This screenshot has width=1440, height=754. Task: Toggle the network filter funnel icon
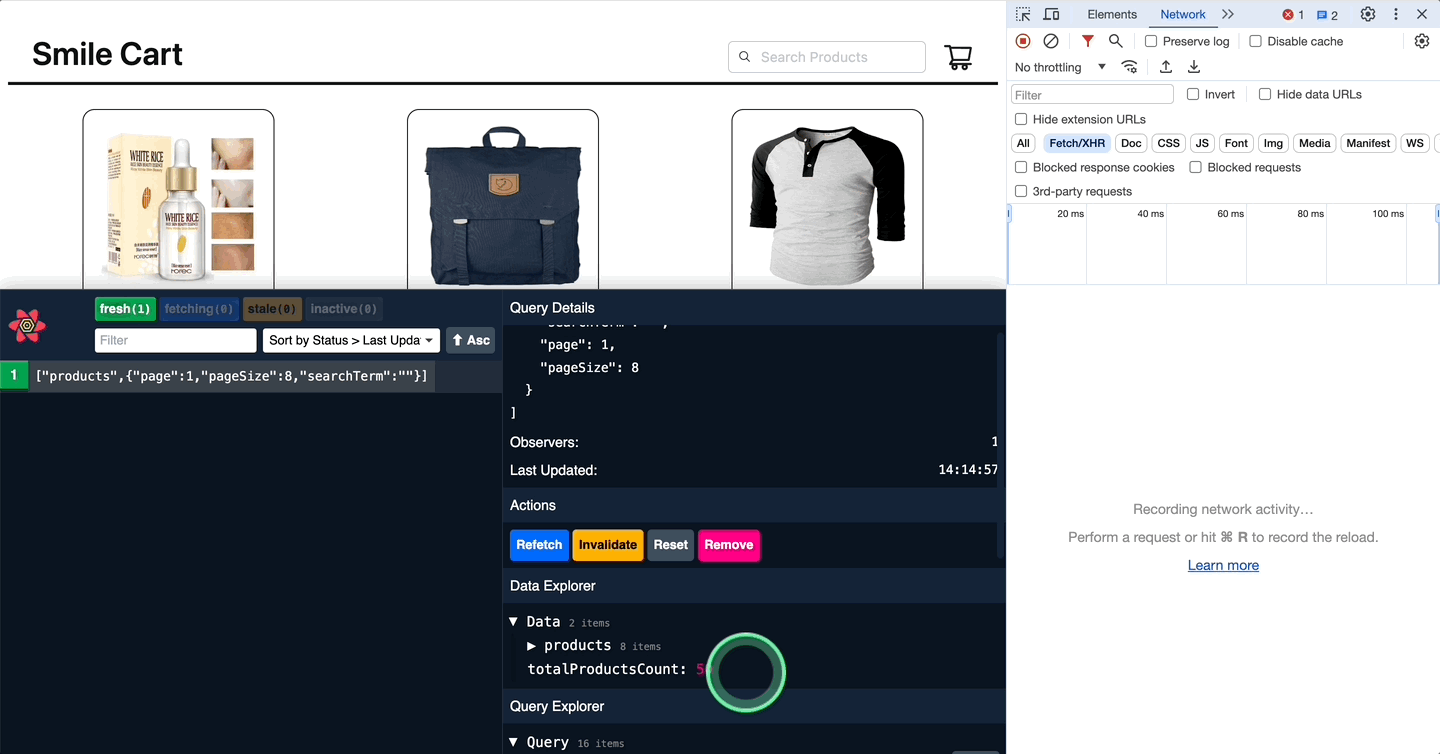tap(1087, 41)
